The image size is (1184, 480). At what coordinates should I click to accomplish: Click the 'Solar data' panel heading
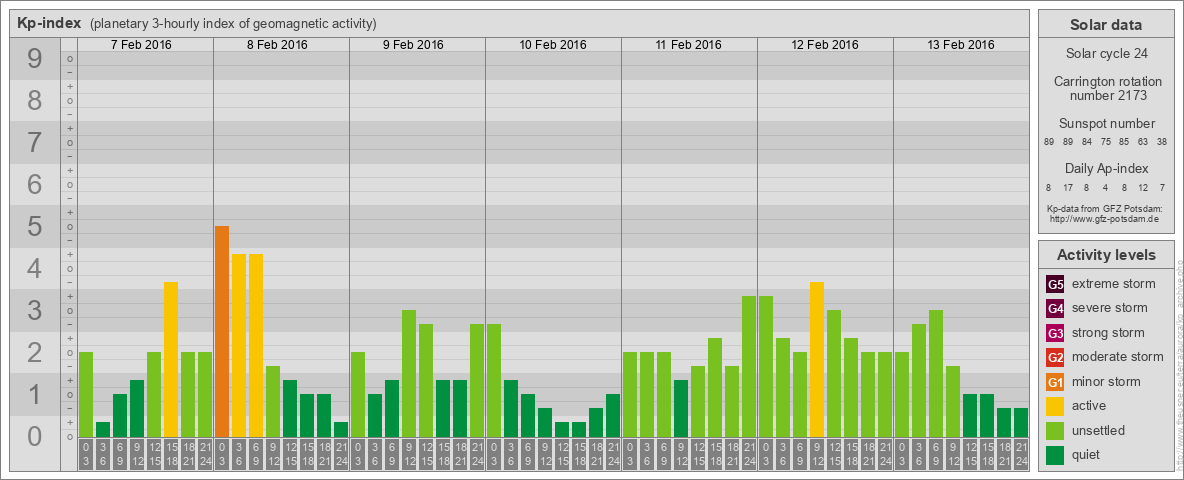tap(1105, 25)
